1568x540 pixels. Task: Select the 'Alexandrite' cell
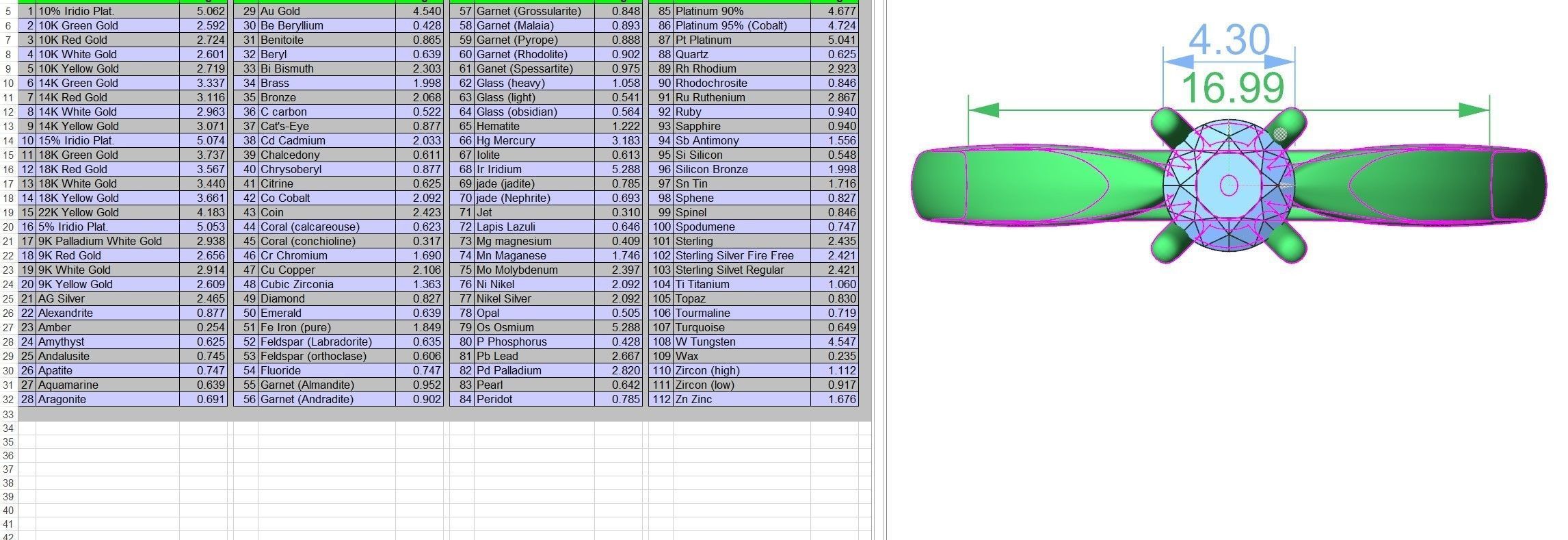pyautogui.click(x=107, y=313)
